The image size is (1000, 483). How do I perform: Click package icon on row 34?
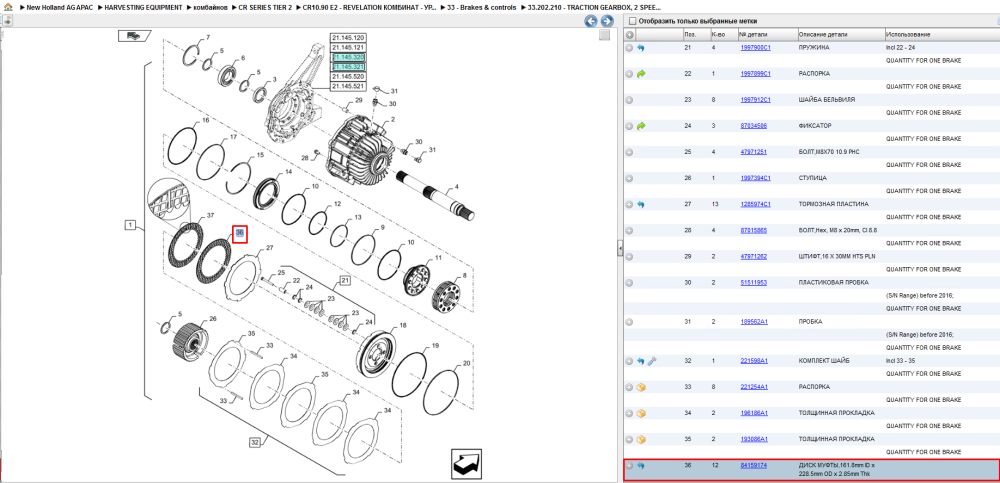click(641, 413)
